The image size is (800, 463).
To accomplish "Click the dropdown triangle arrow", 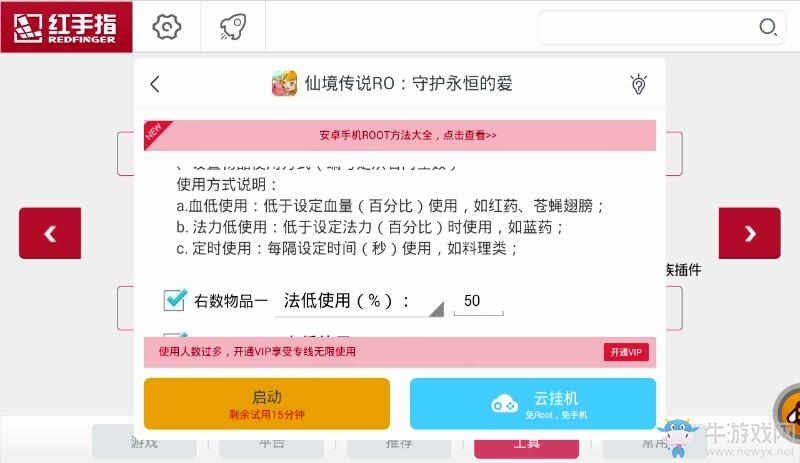I will click(x=437, y=309).
